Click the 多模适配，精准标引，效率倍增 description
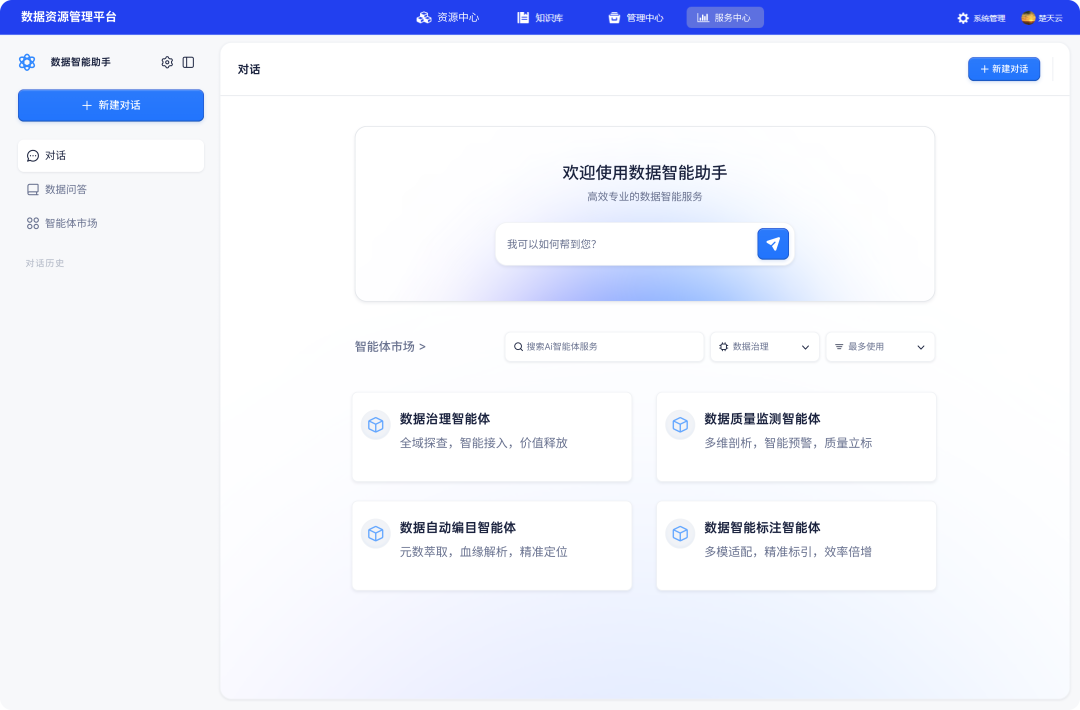The image size is (1080, 710). 788,552
